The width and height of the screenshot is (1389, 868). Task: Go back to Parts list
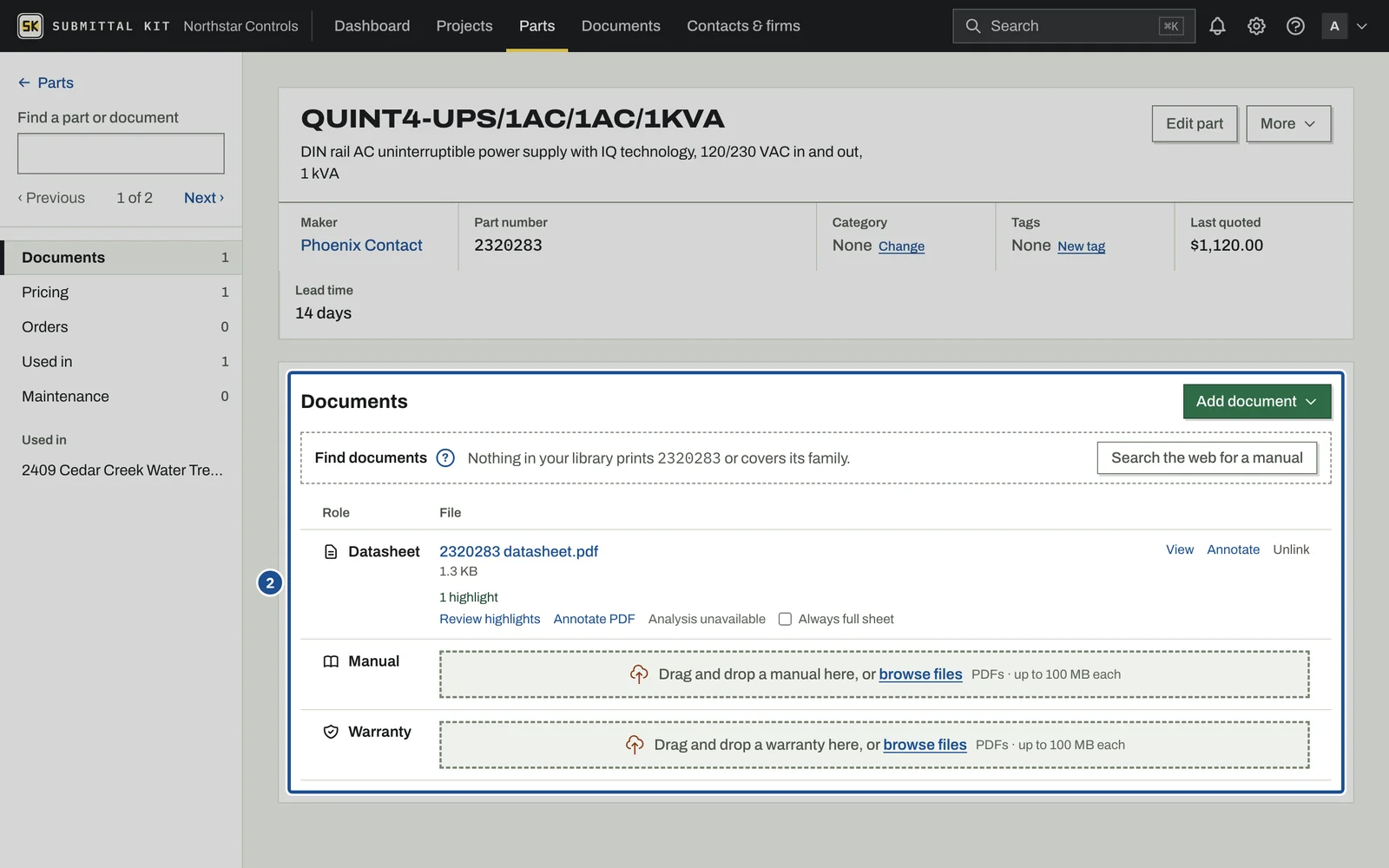[x=46, y=82]
